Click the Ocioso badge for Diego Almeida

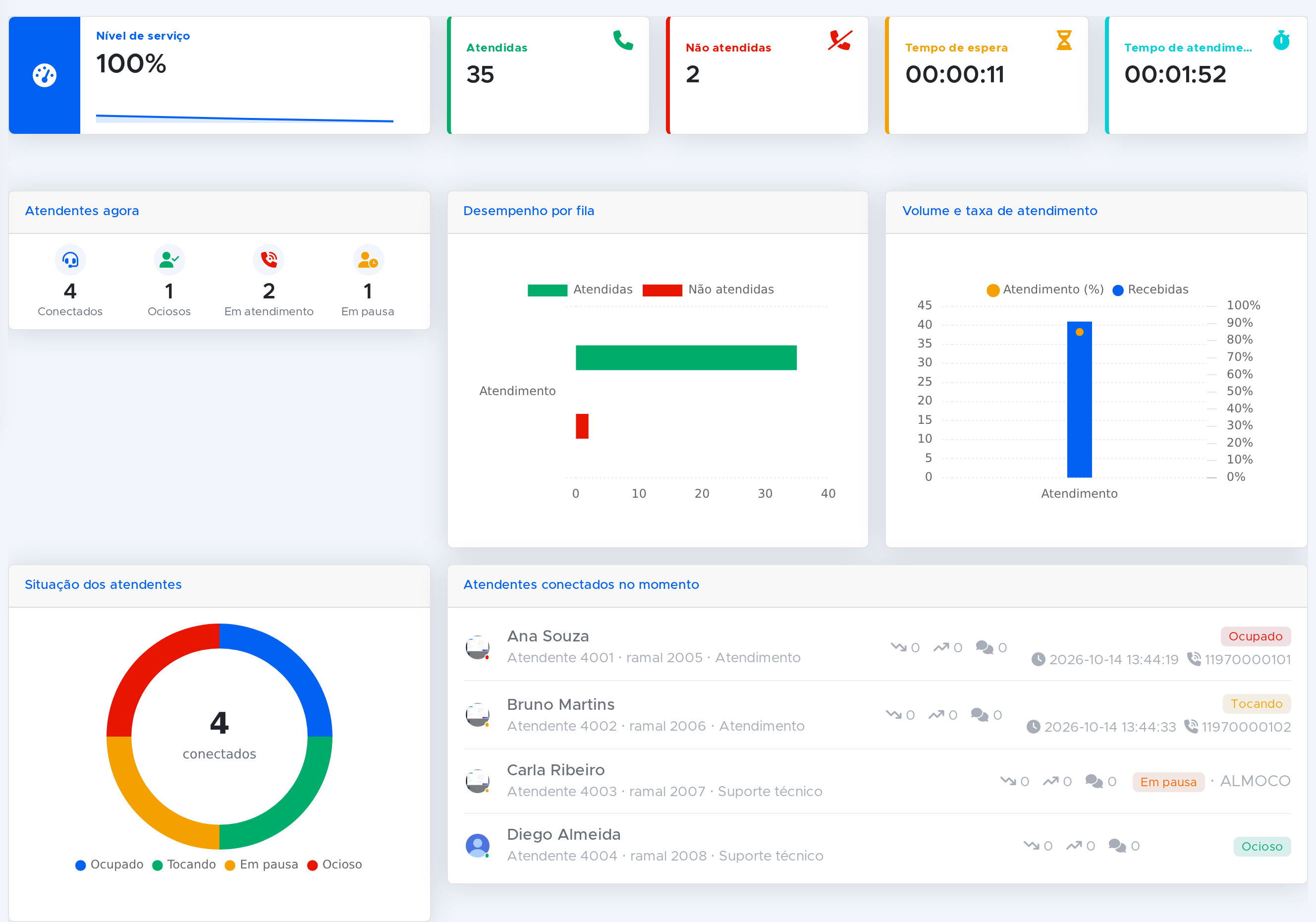(1261, 846)
